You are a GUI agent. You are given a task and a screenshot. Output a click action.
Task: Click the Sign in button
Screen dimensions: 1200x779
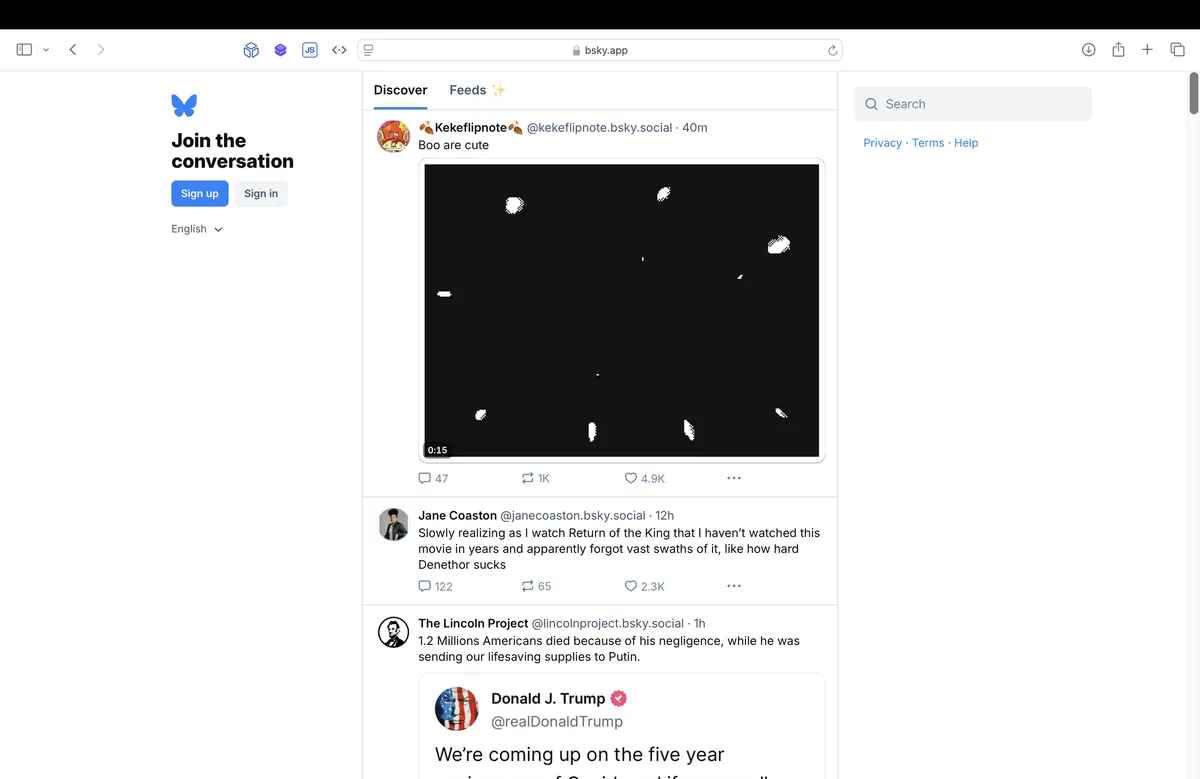click(x=261, y=194)
